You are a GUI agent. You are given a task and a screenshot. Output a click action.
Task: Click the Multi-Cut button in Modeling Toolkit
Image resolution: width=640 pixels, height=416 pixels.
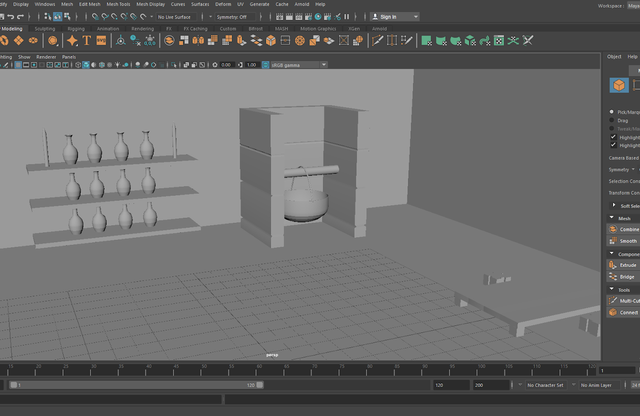point(623,300)
